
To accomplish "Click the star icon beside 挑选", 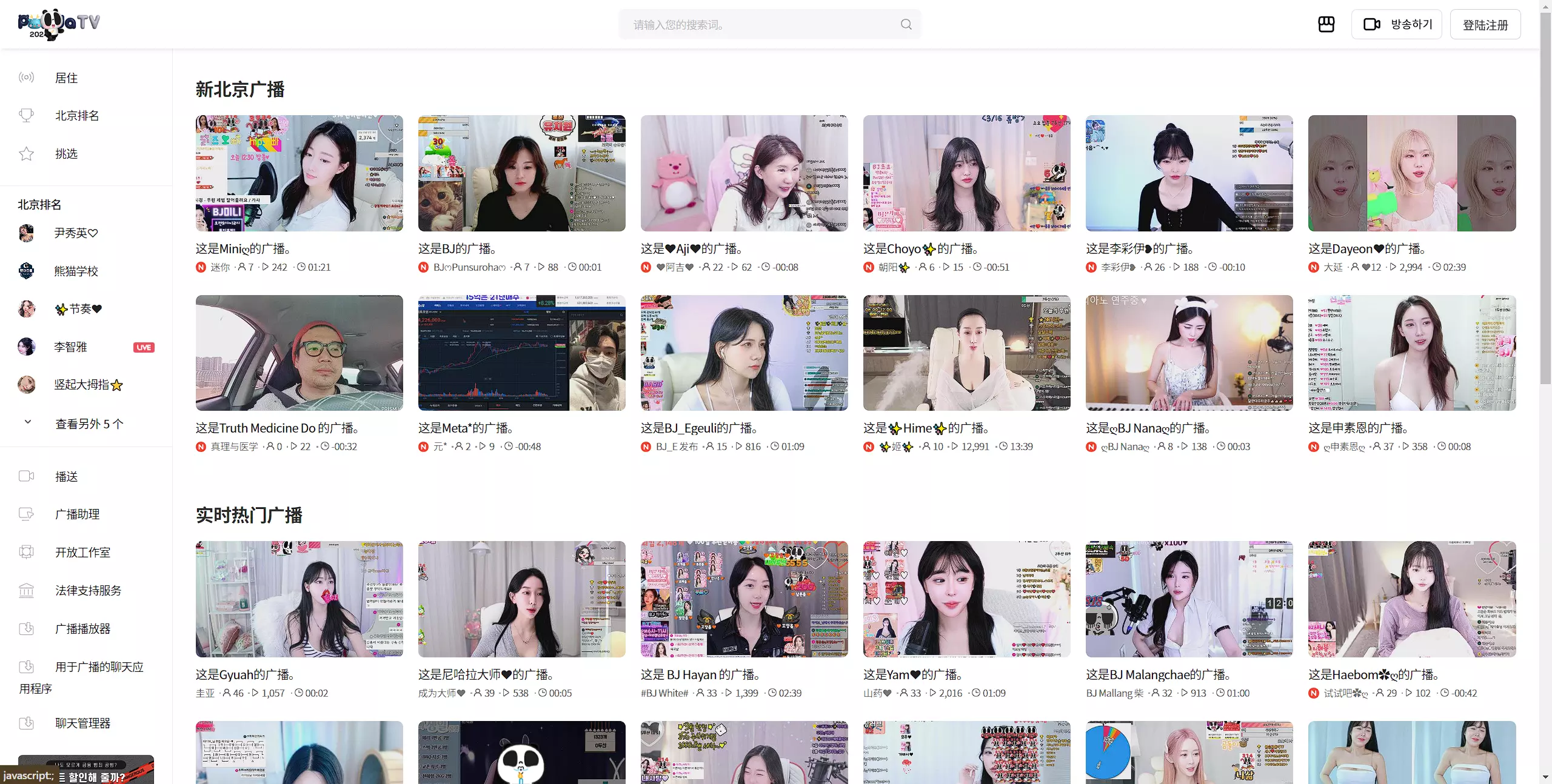I will 26,153.
